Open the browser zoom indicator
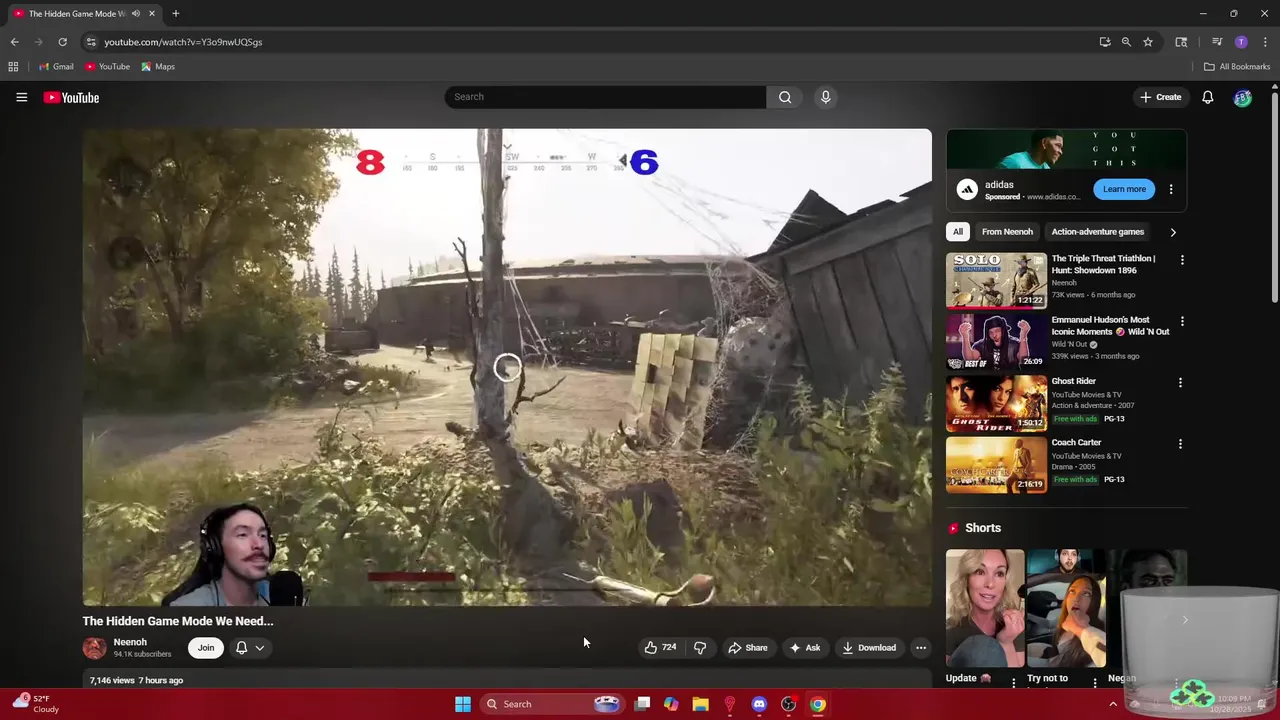This screenshot has height=720, width=1280. coord(1126,42)
